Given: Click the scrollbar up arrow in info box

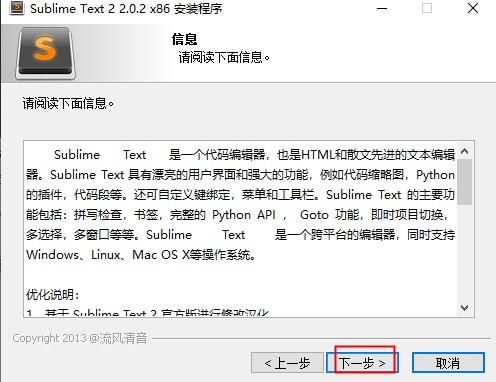Looking at the screenshot, I should (464, 152).
